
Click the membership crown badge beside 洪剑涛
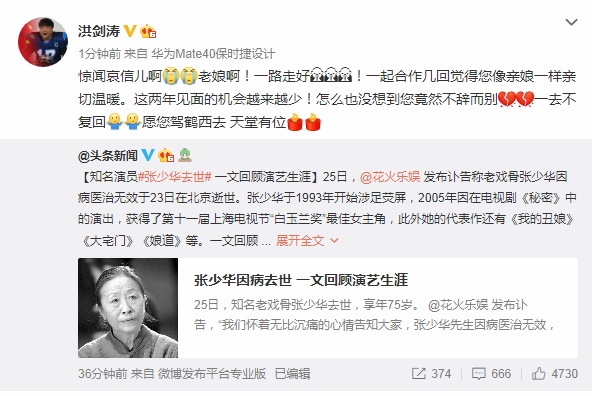pyautogui.click(x=148, y=31)
